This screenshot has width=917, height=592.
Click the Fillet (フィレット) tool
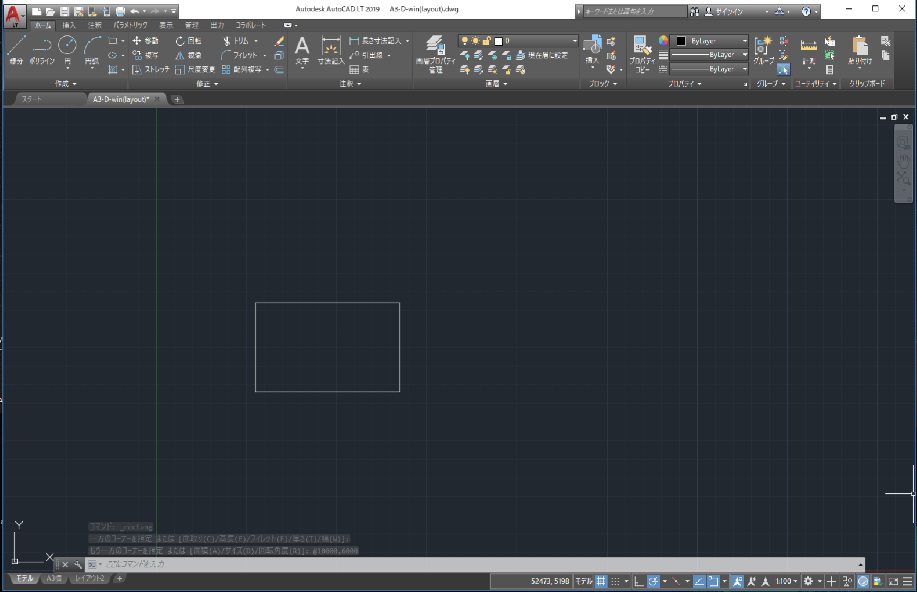[239, 55]
